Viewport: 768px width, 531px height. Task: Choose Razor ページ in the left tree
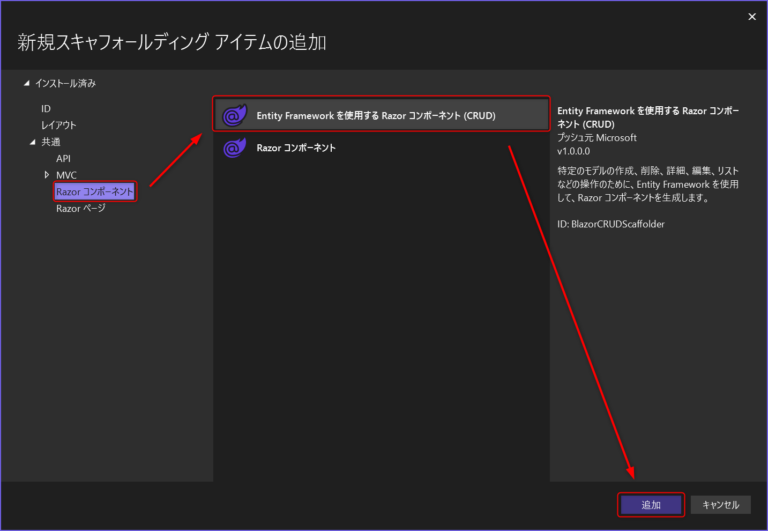(80, 208)
